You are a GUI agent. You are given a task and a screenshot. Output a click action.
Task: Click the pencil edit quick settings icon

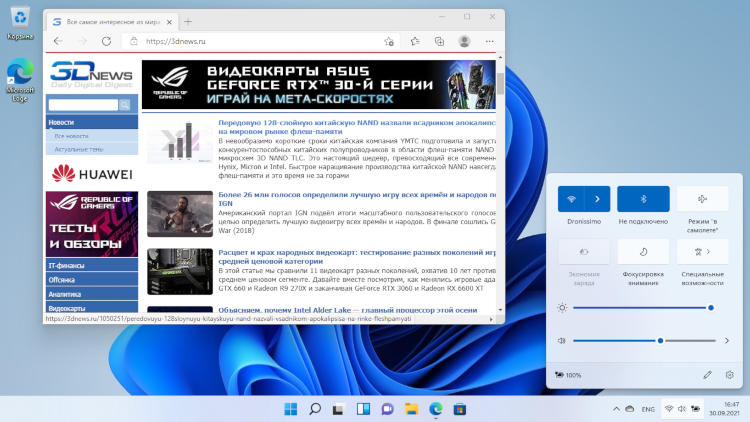click(708, 374)
